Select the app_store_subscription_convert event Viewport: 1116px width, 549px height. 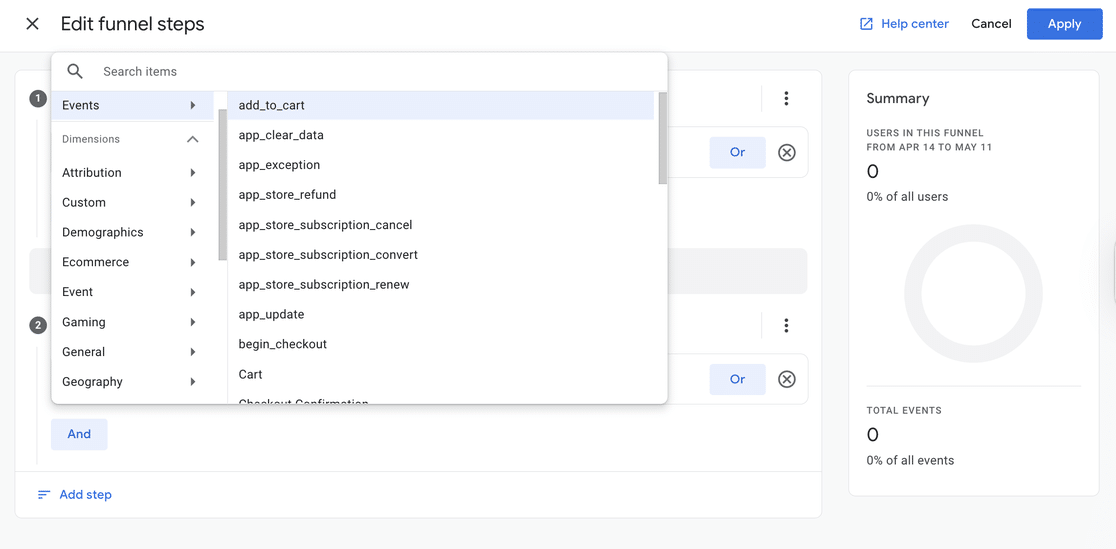point(441,255)
